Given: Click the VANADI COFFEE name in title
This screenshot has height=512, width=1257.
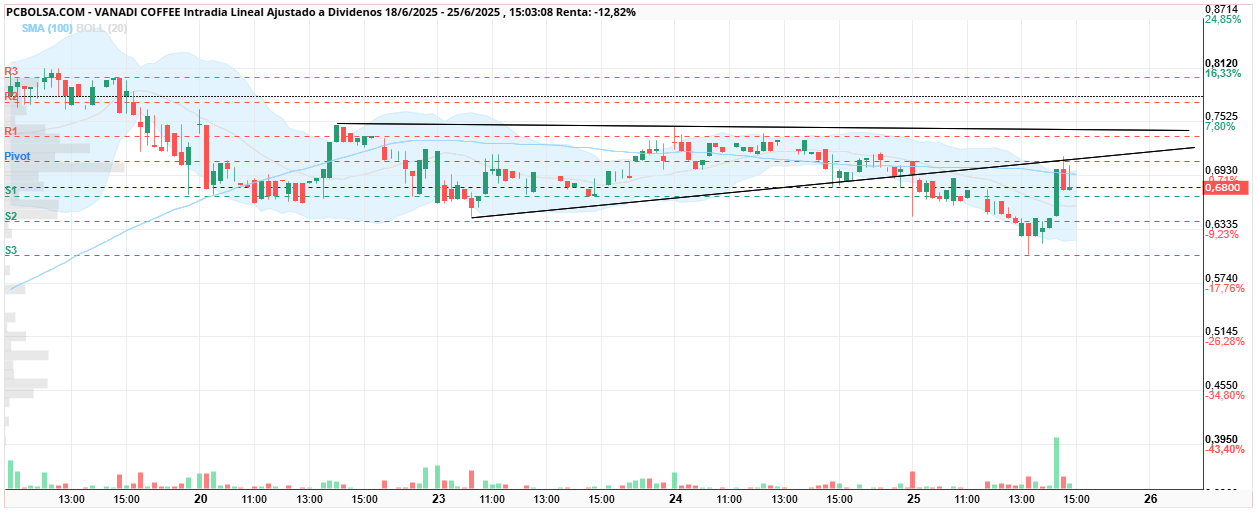Looking at the screenshot, I should pyautogui.click(x=139, y=12).
